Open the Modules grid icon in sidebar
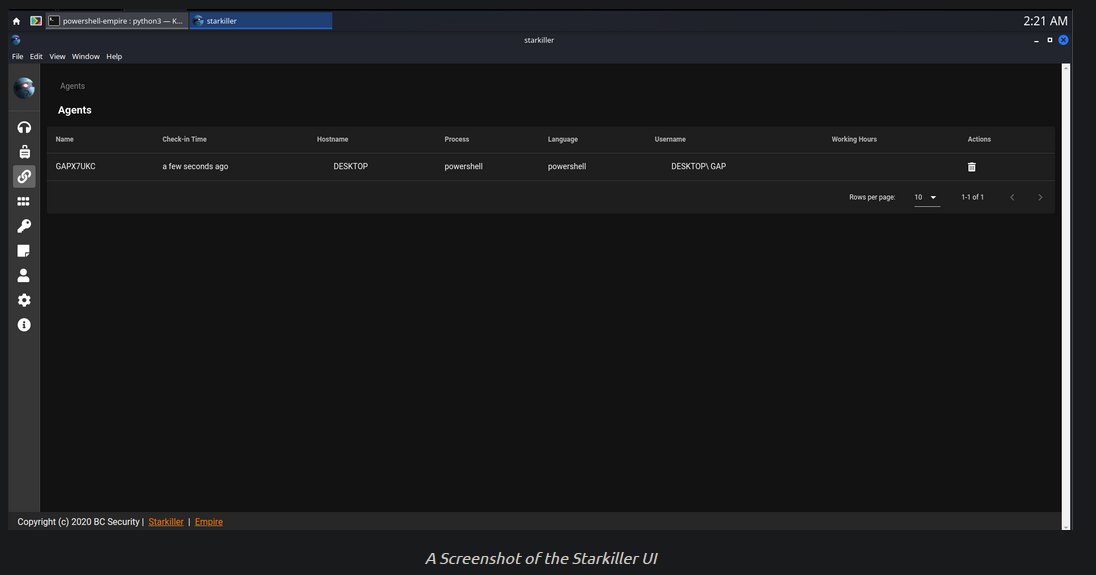This screenshot has width=1096, height=575. click(24, 201)
